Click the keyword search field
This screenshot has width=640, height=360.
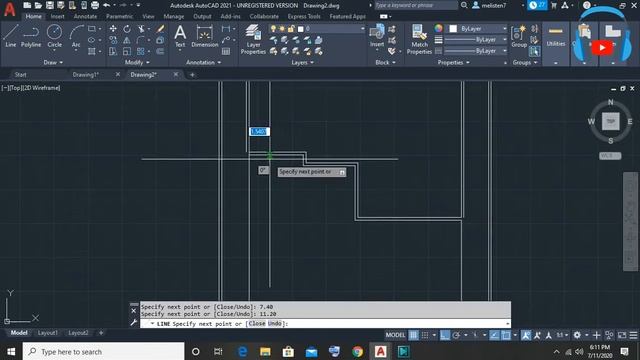pos(416,5)
